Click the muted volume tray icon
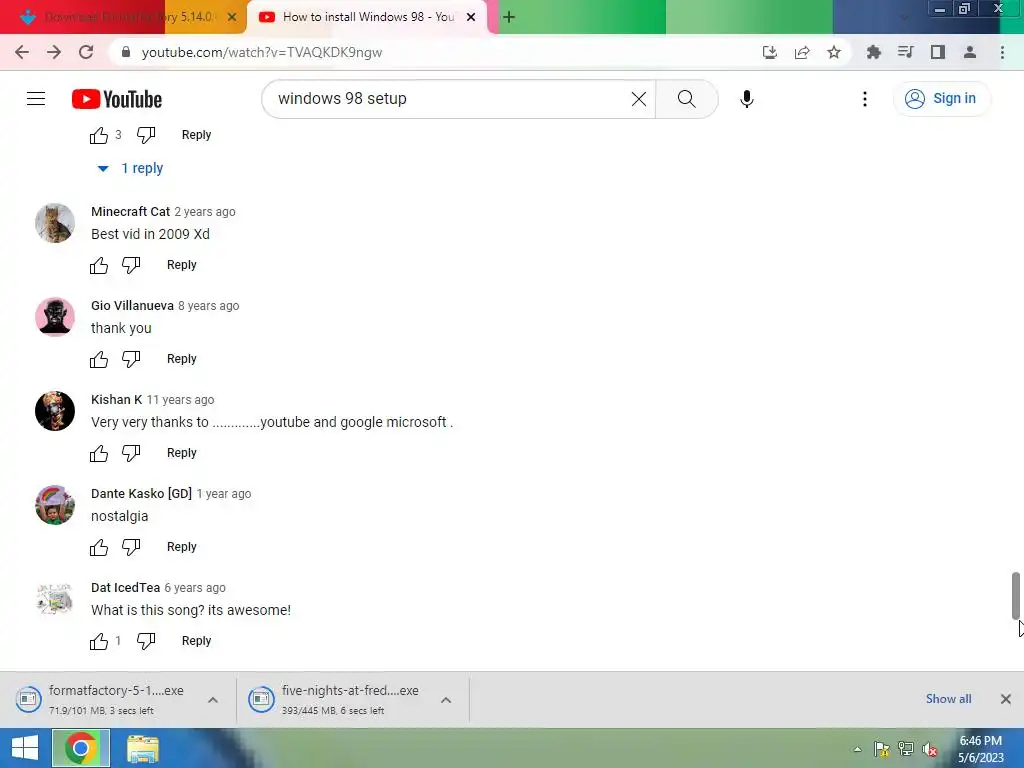This screenshot has height=768, width=1024. point(929,750)
